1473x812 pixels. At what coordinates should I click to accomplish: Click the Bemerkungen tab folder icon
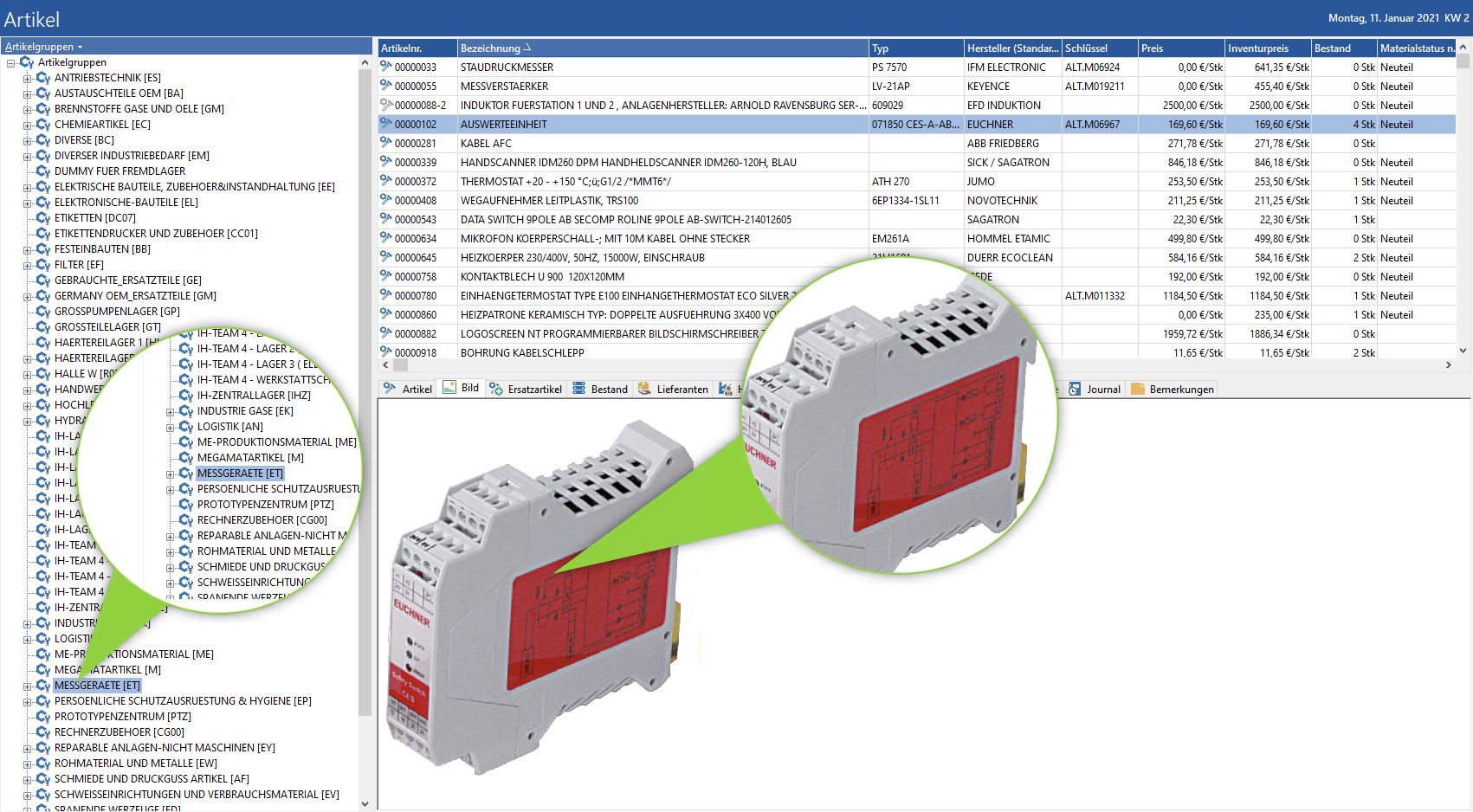(1138, 389)
